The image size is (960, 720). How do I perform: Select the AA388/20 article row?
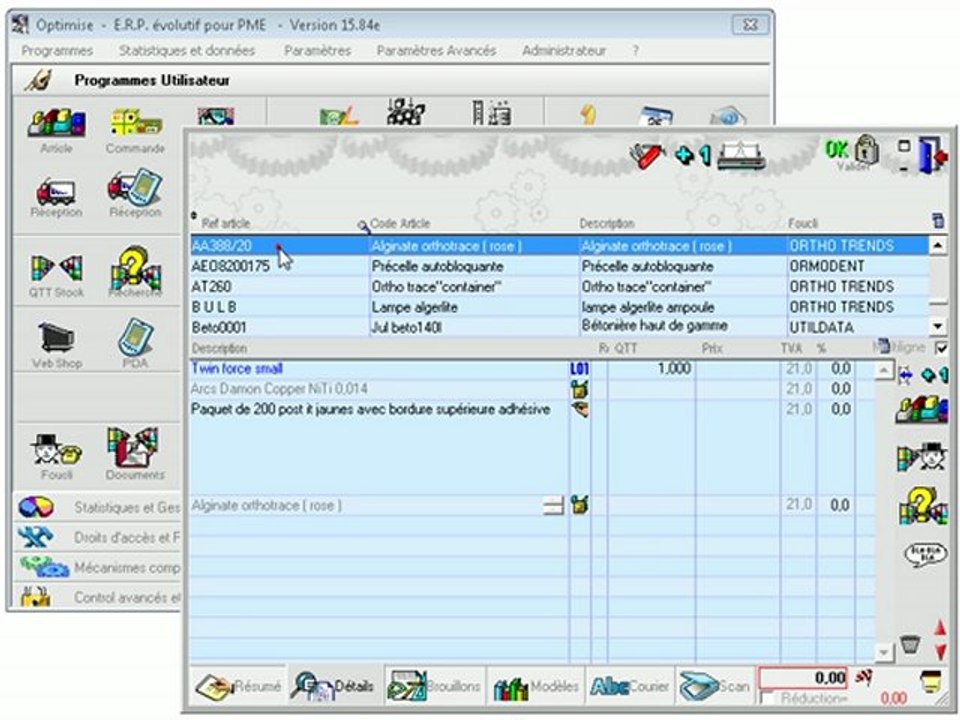pos(560,246)
